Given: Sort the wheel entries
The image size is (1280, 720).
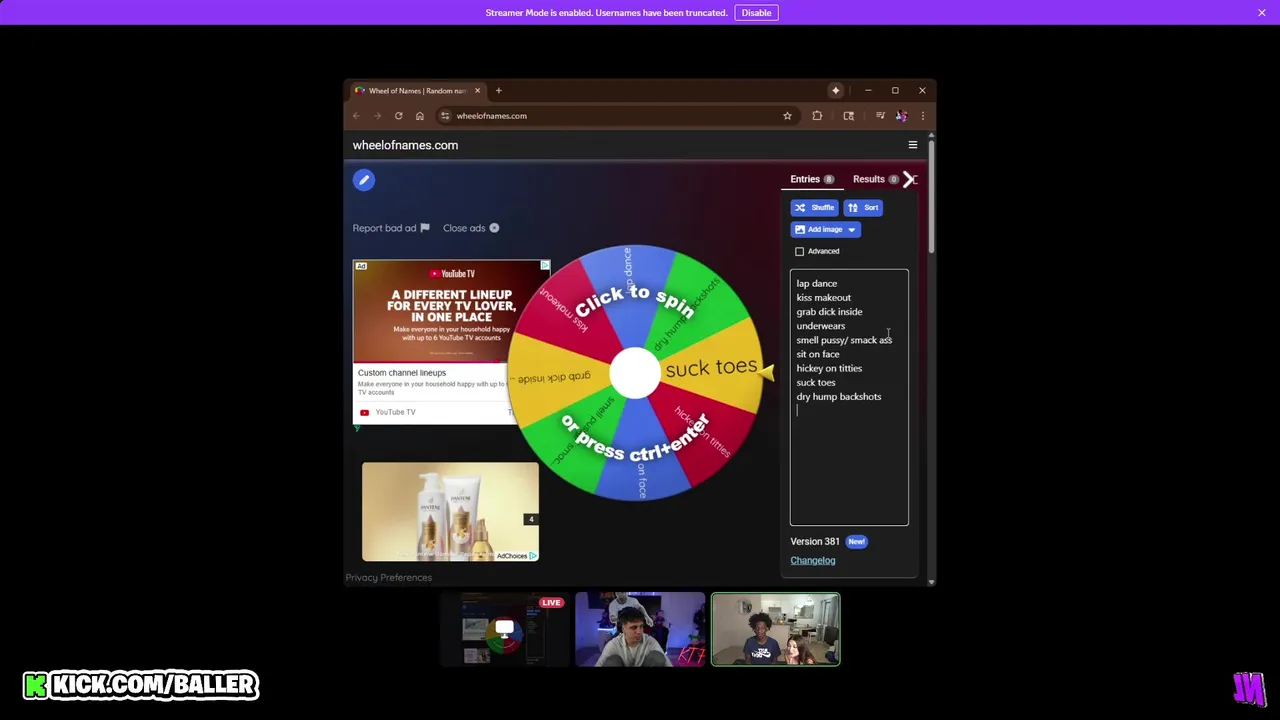Looking at the screenshot, I should pyautogui.click(x=863, y=208).
